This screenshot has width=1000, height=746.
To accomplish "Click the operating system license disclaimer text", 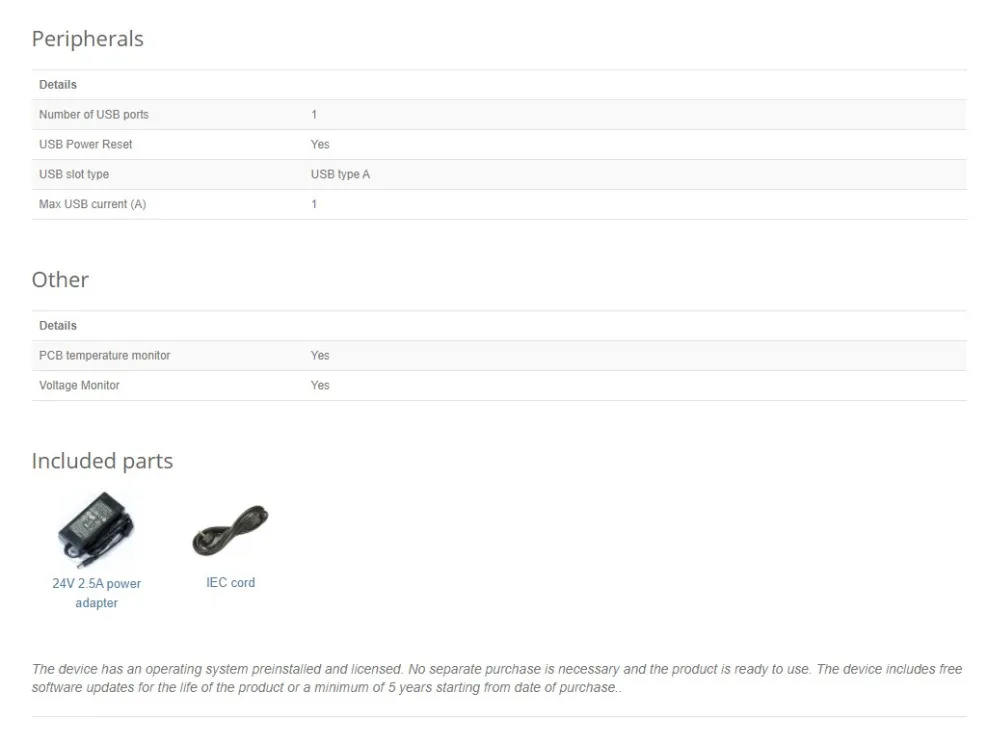I will [497, 678].
